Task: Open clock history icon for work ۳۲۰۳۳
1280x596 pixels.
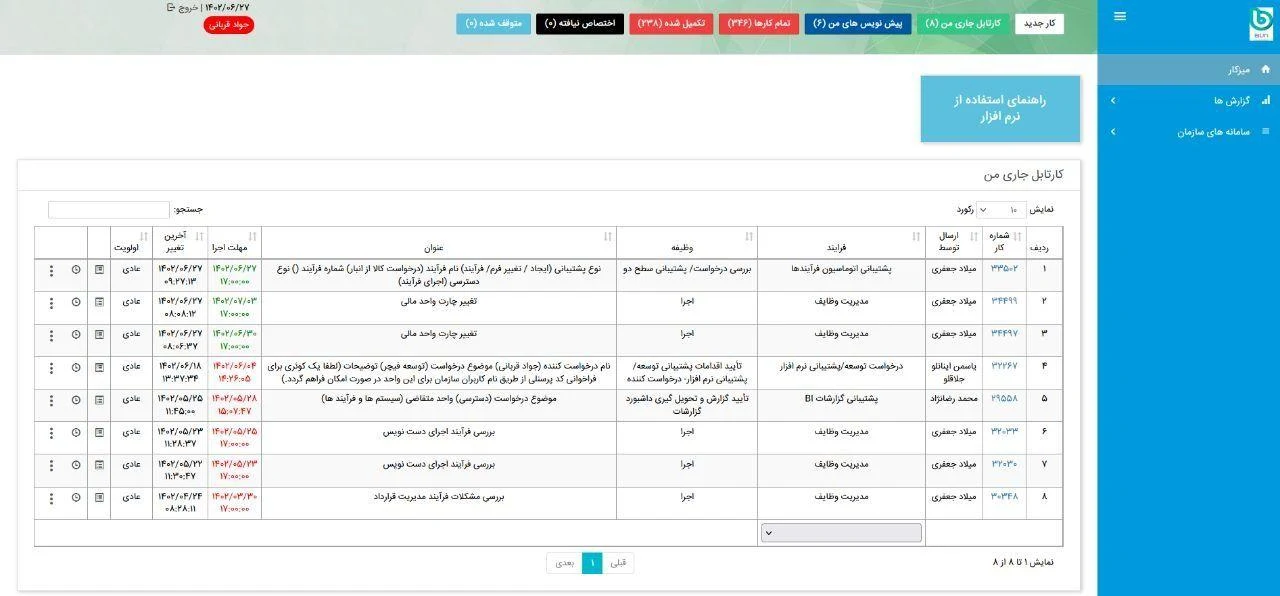Action: [x=76, y=433]
